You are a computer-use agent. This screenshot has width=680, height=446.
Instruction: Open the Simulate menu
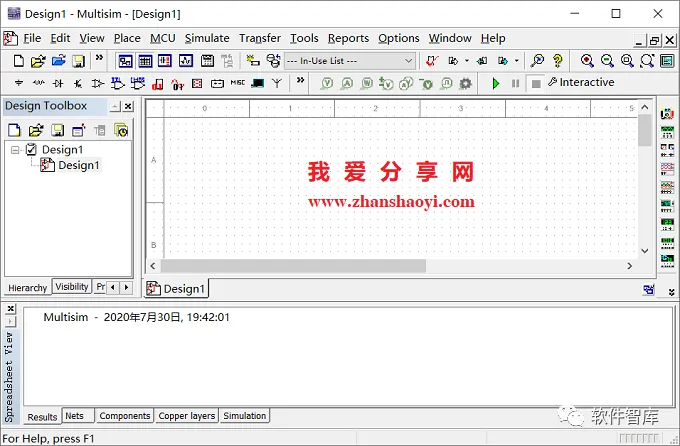coord(207,39)
